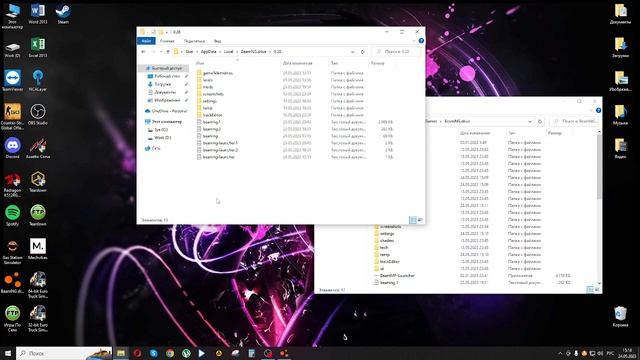The height and width of the screenshot is (360, 640).
Task: Open 64-bit Euro Truck Simulator shortcut
Action: click(38, 285)
